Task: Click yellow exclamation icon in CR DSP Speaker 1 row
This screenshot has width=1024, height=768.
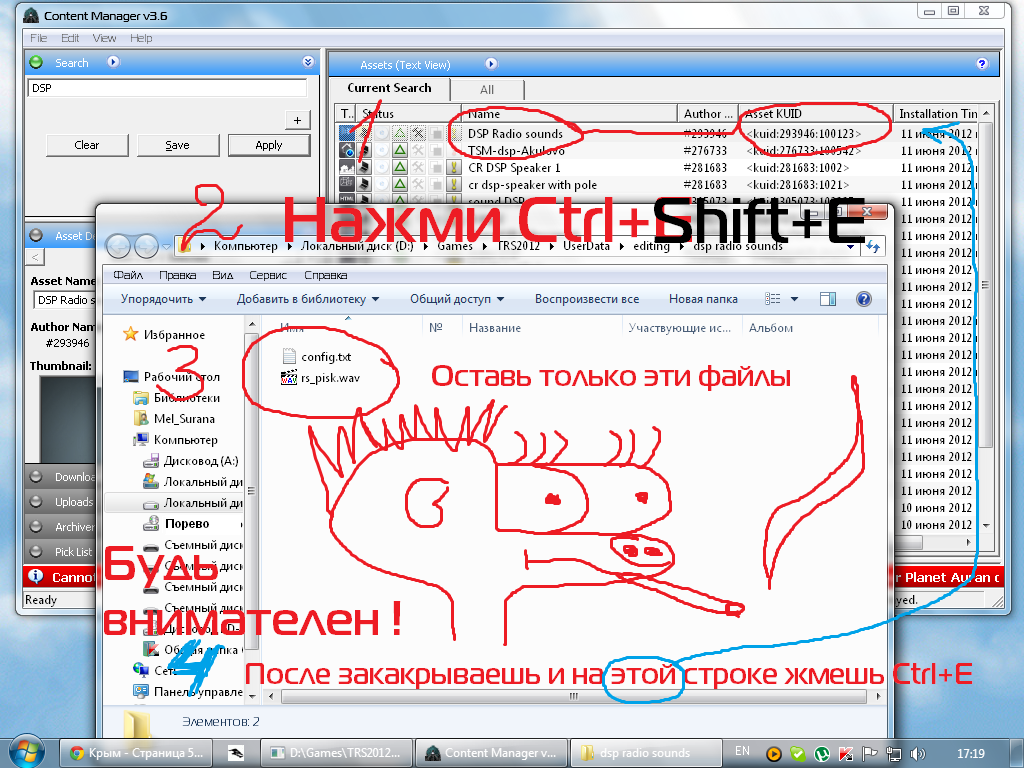Action: pos(453,168)
